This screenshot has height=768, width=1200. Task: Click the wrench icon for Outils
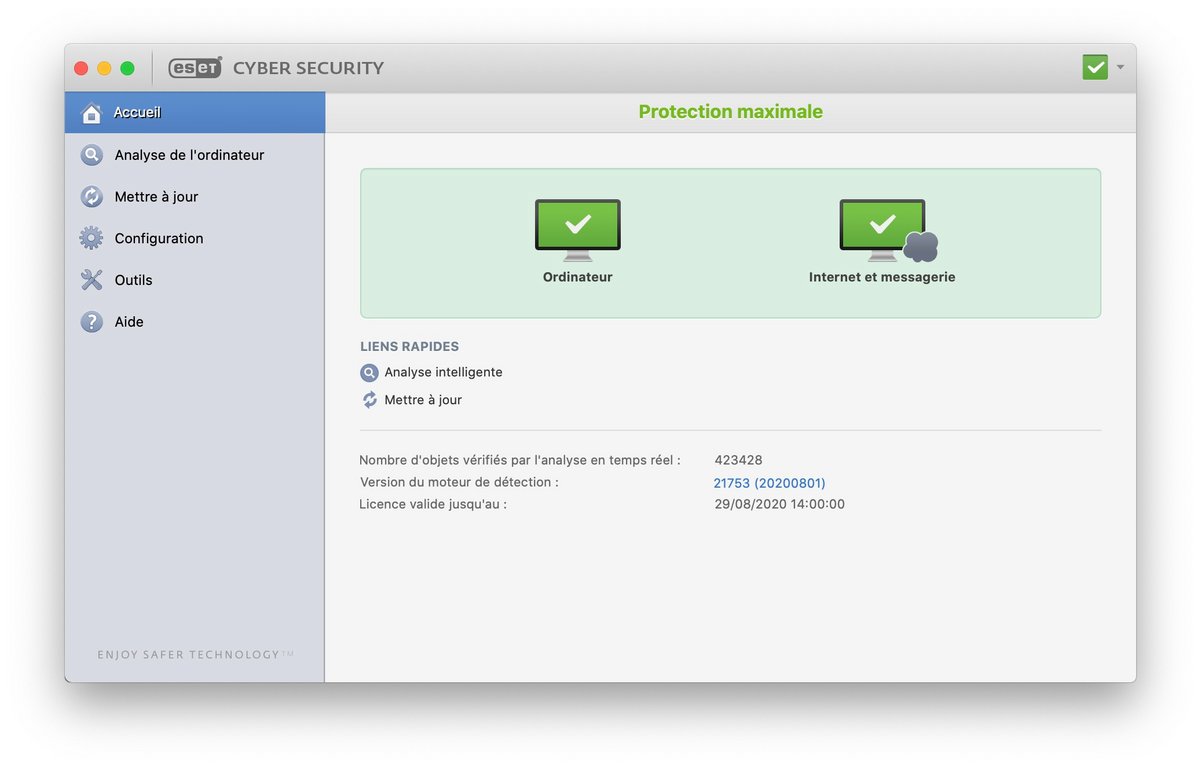(x=92, y=280)
